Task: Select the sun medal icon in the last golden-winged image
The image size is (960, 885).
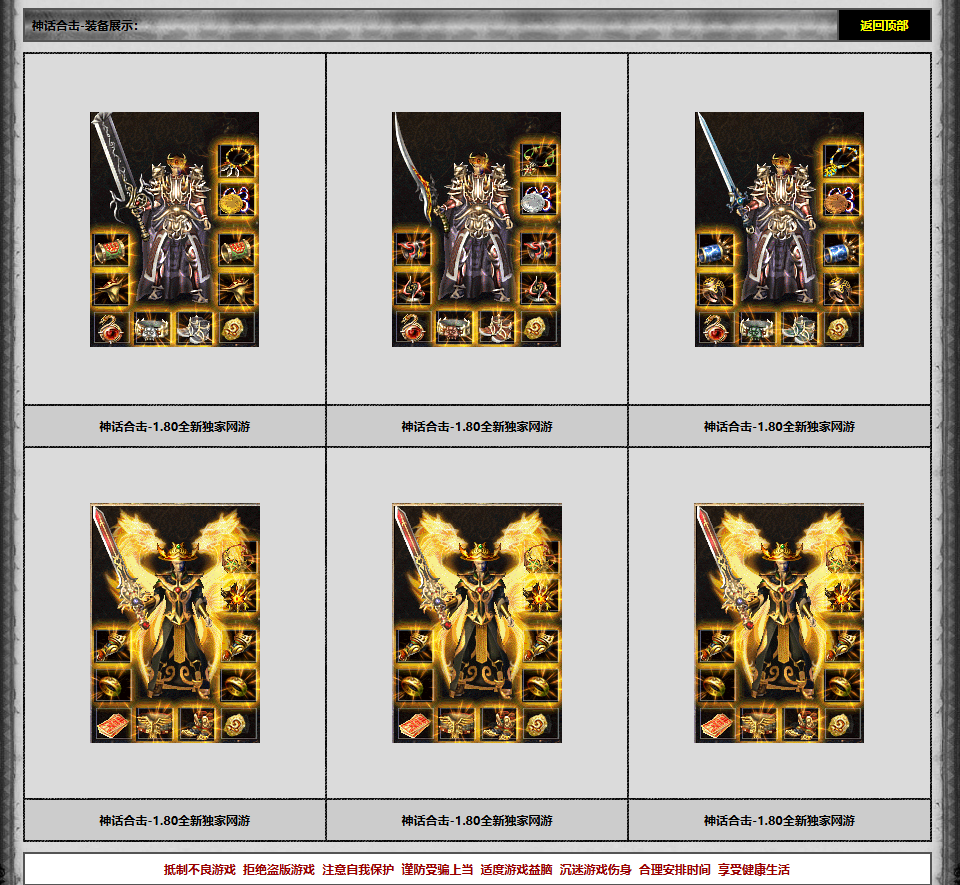Action: [x=841, y=596]
